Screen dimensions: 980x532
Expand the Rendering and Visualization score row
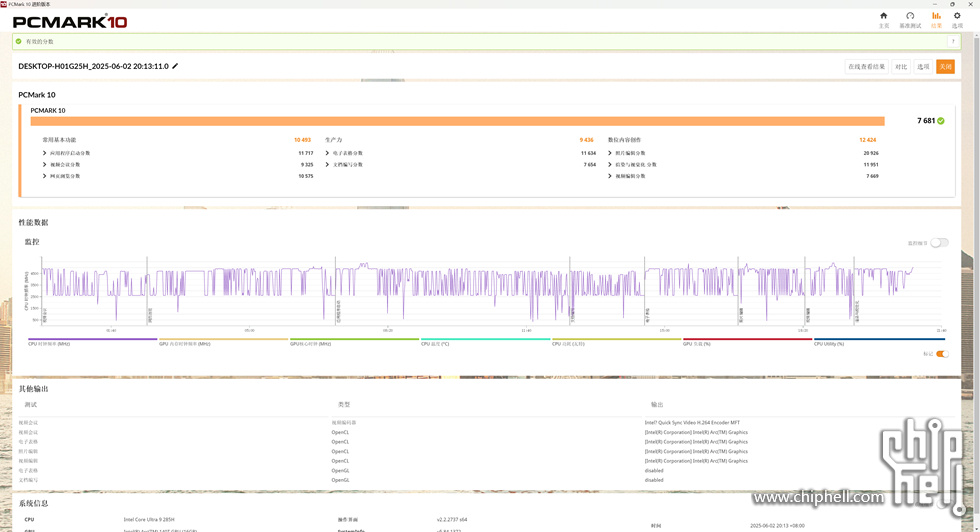point(610,164)
